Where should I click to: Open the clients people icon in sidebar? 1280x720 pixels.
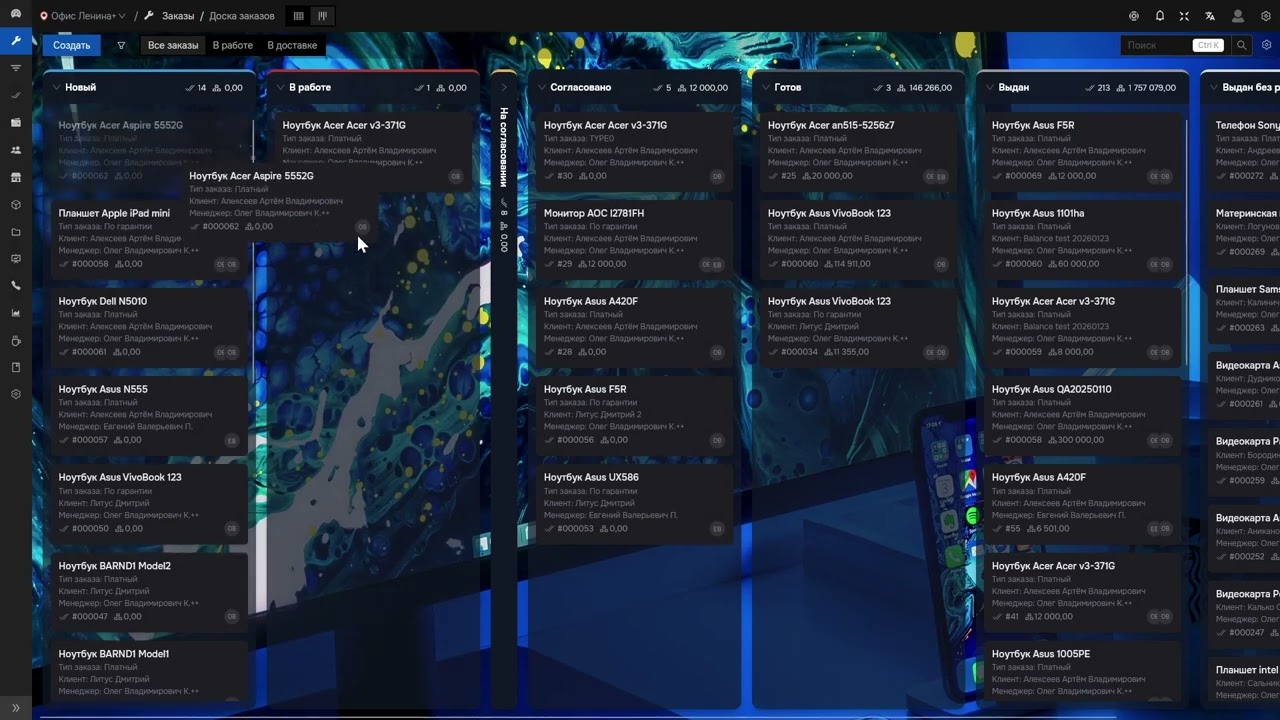tap(15, 150)
